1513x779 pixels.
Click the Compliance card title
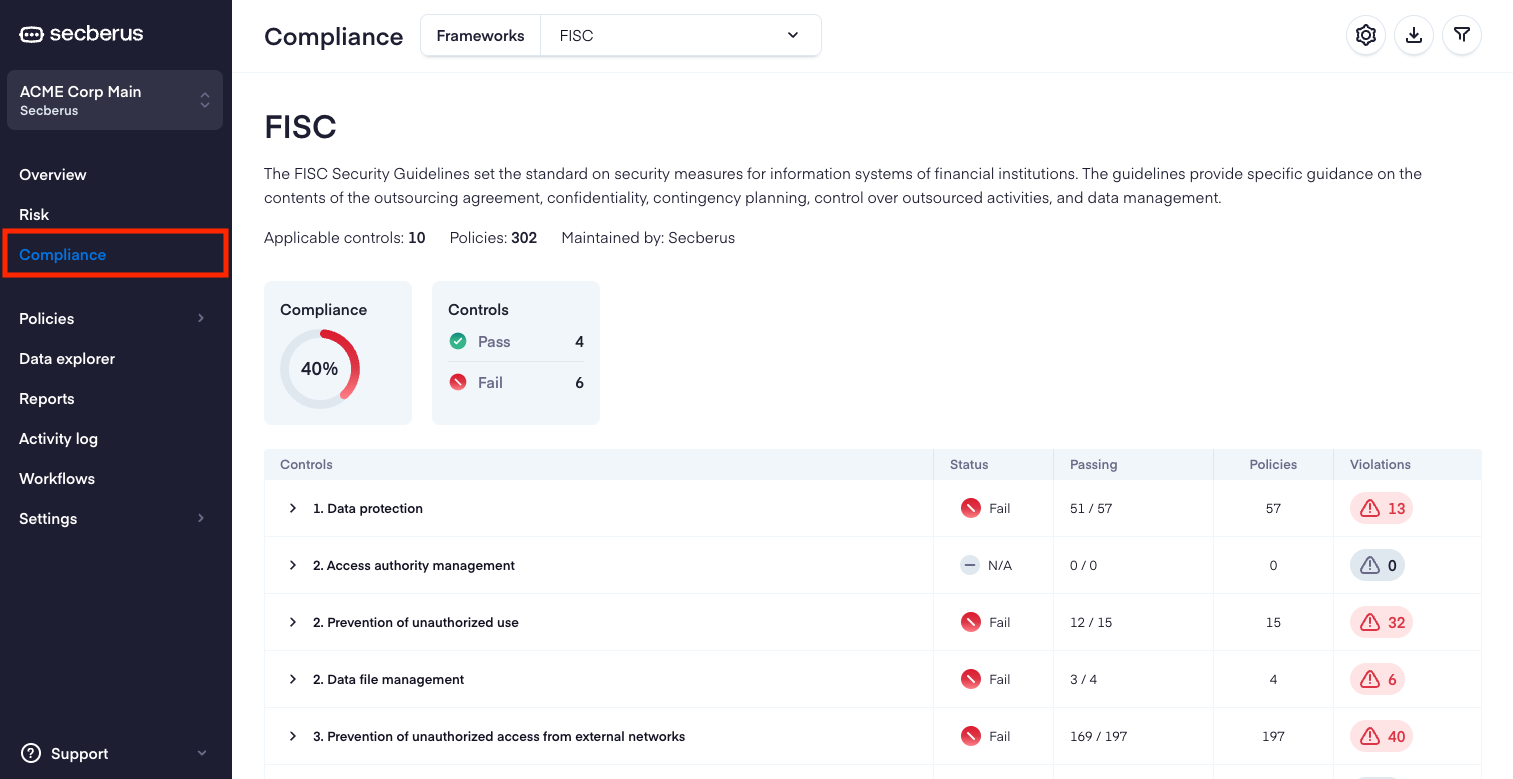[323, 310]
